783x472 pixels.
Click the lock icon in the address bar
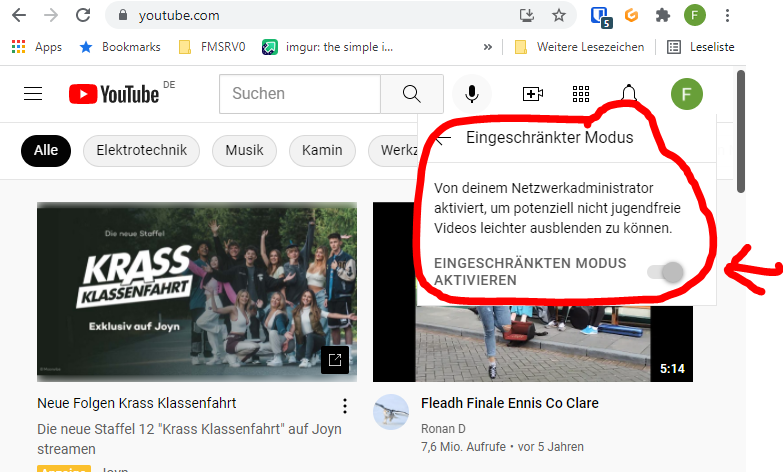coord(123,15)
